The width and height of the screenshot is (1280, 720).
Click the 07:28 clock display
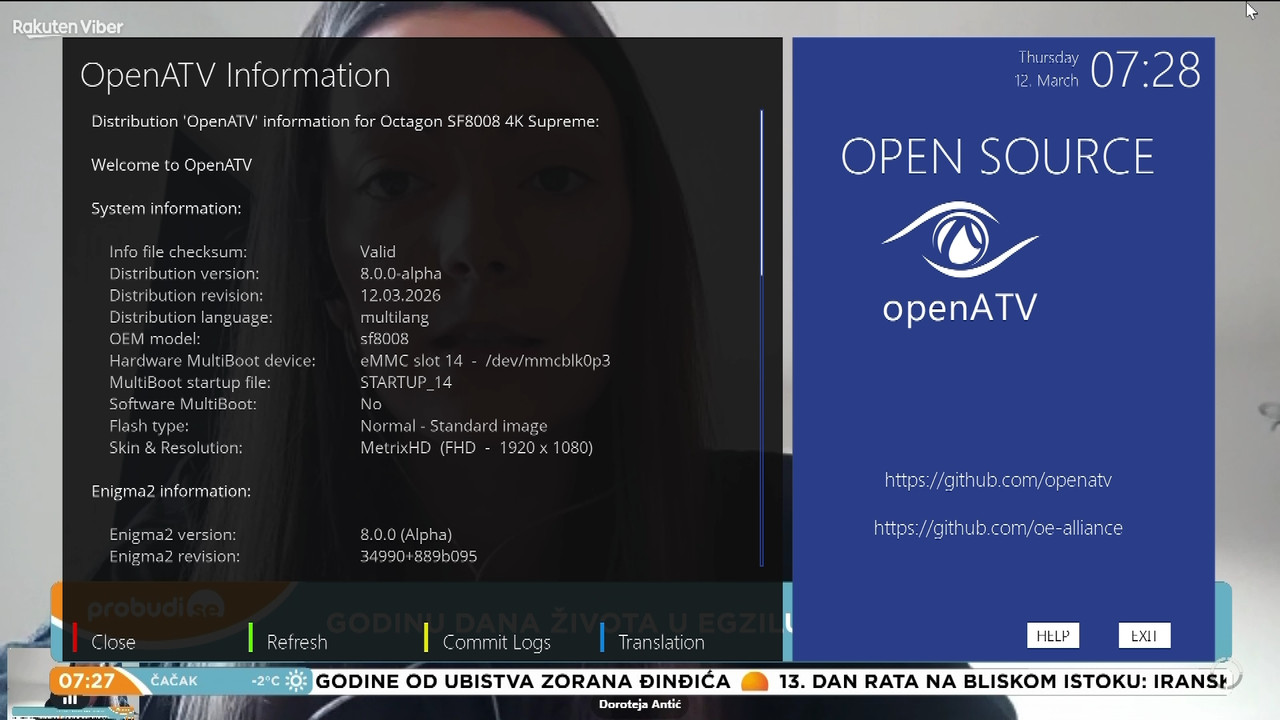point(1145,71)
